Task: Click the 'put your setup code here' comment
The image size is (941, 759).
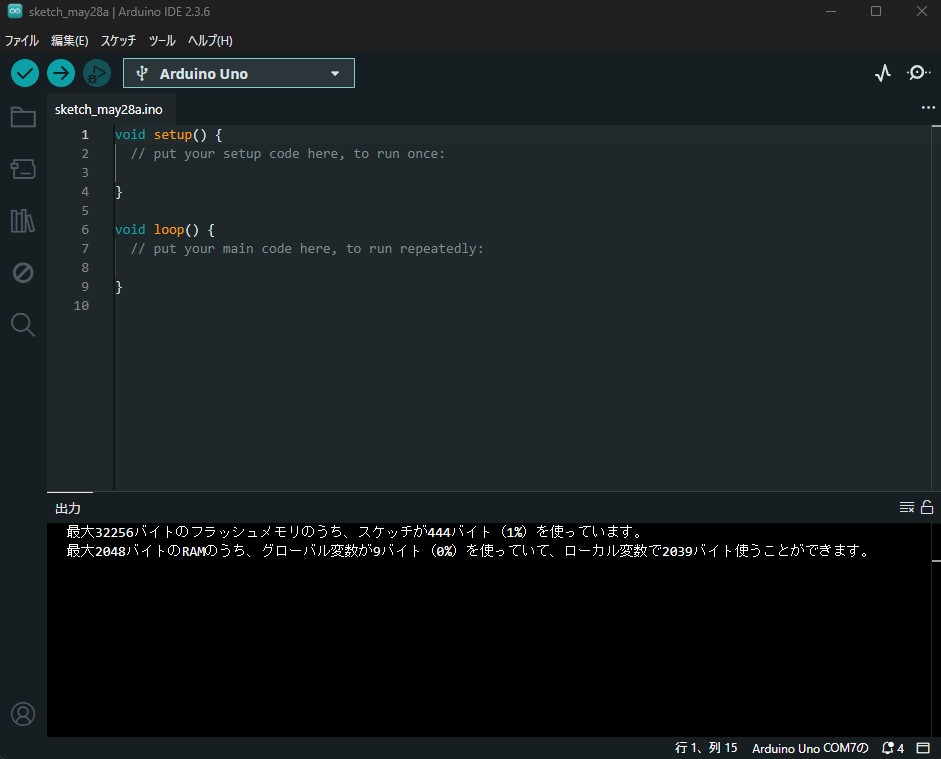Action: (x=288, y=154)
